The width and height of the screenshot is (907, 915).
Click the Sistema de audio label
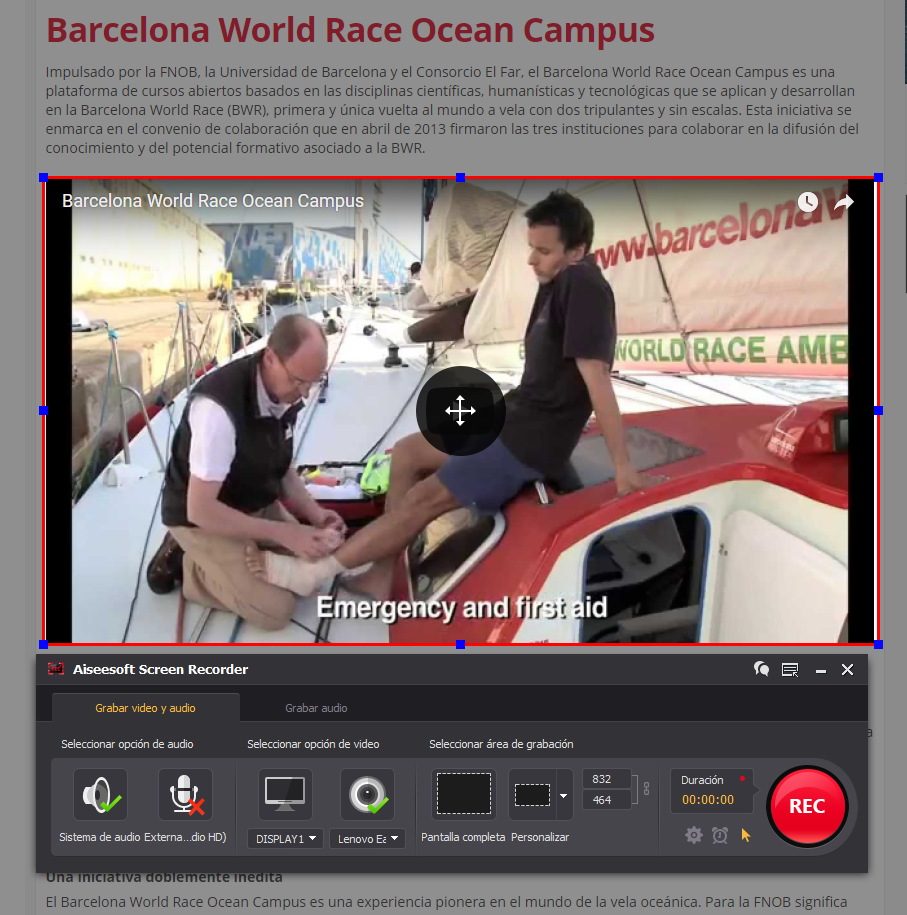[x=100, y=837]
